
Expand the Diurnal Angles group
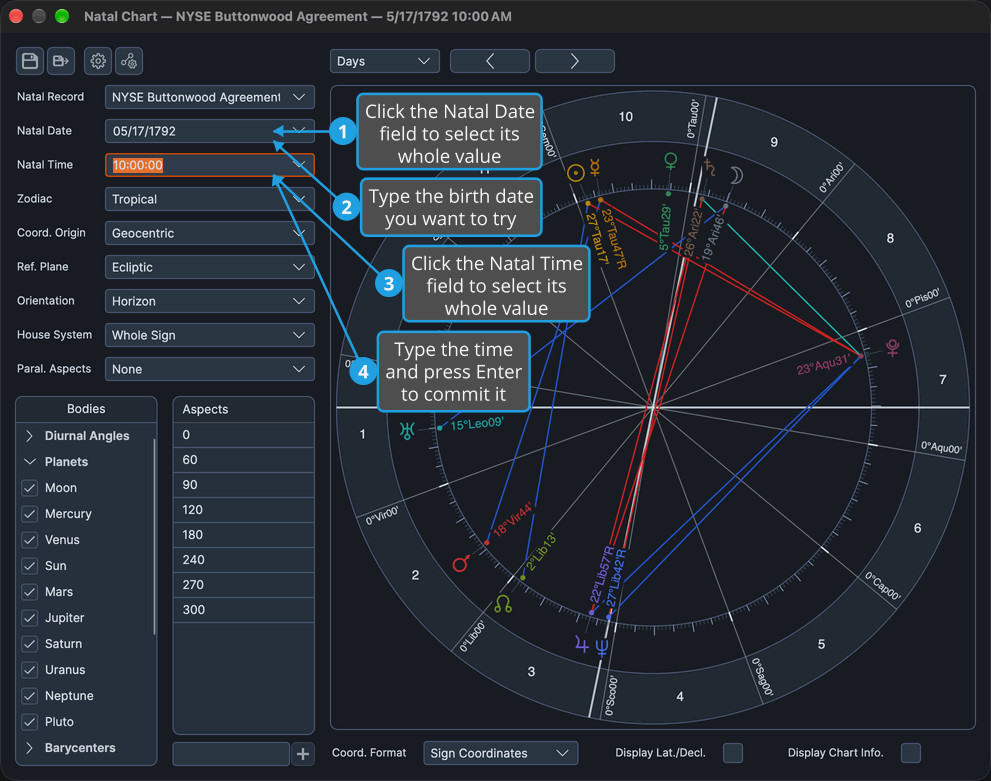click(29, 436)
